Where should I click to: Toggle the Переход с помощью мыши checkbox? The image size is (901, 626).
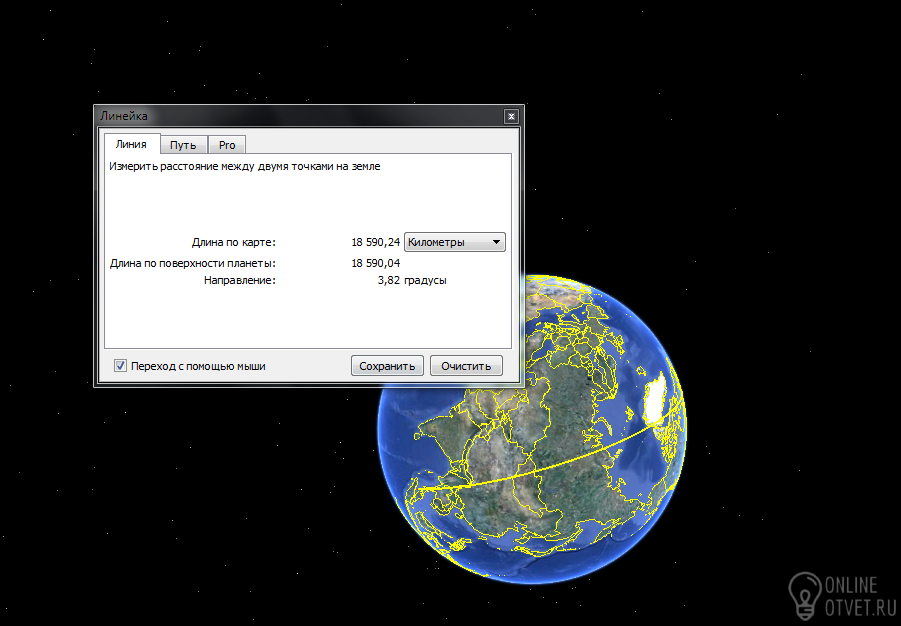point(121,366)
